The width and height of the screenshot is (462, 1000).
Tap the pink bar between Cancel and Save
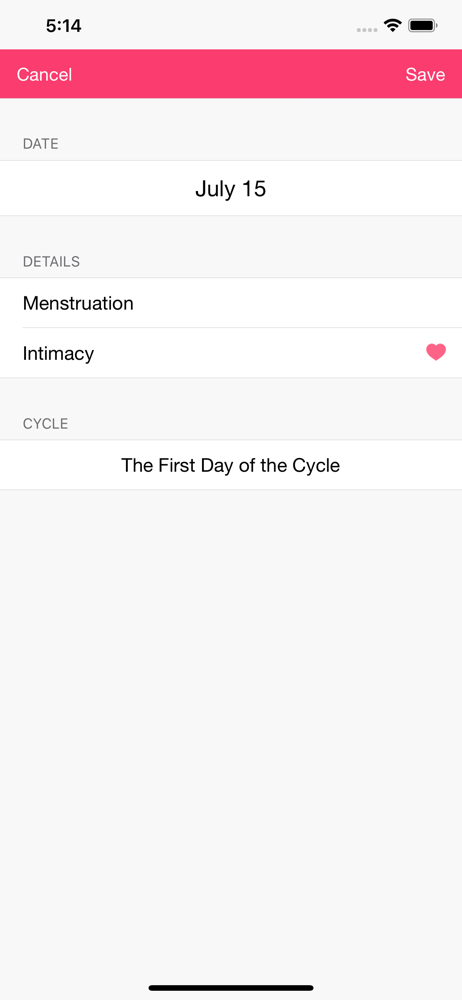coord(239,74)
